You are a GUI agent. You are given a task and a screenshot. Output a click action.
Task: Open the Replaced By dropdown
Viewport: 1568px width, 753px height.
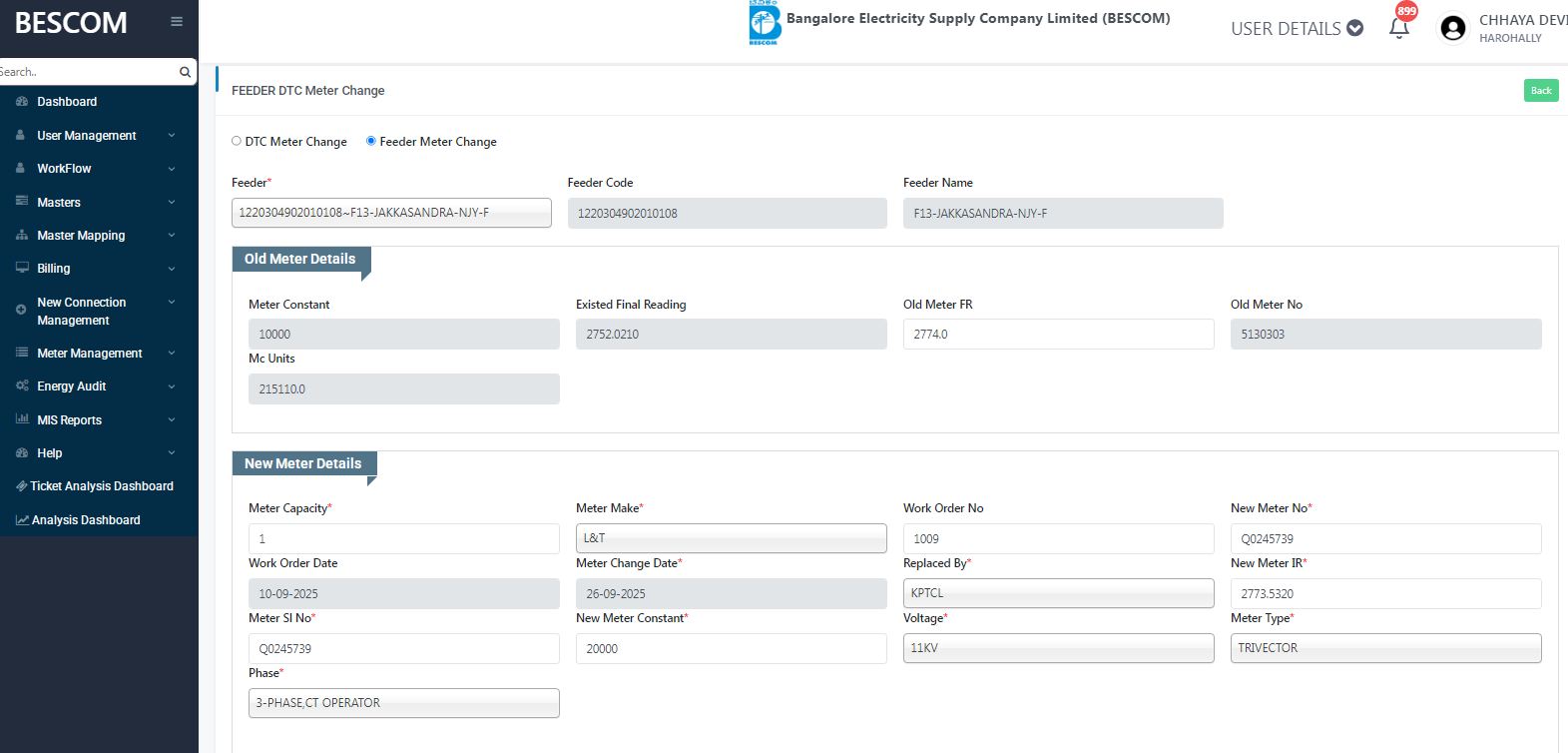coord(1058,593)
